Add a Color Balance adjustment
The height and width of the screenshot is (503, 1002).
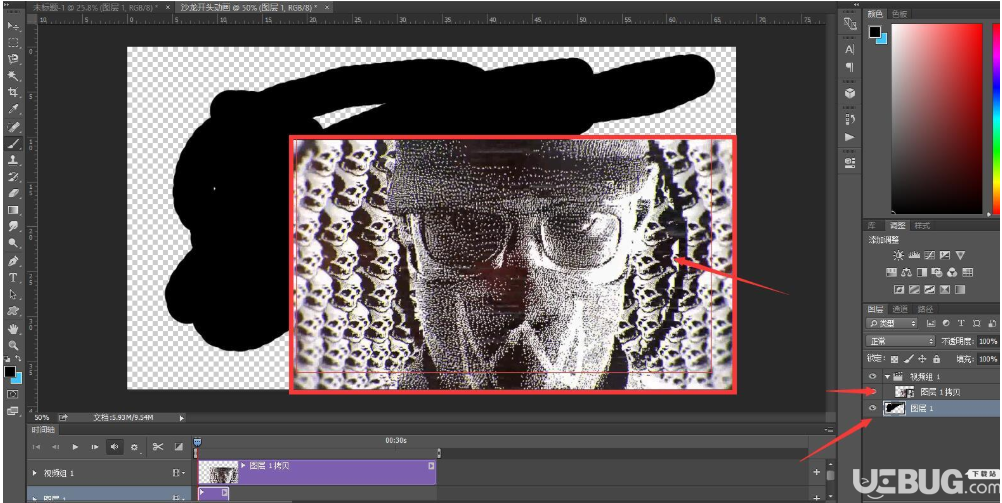[x=906, y=272]
